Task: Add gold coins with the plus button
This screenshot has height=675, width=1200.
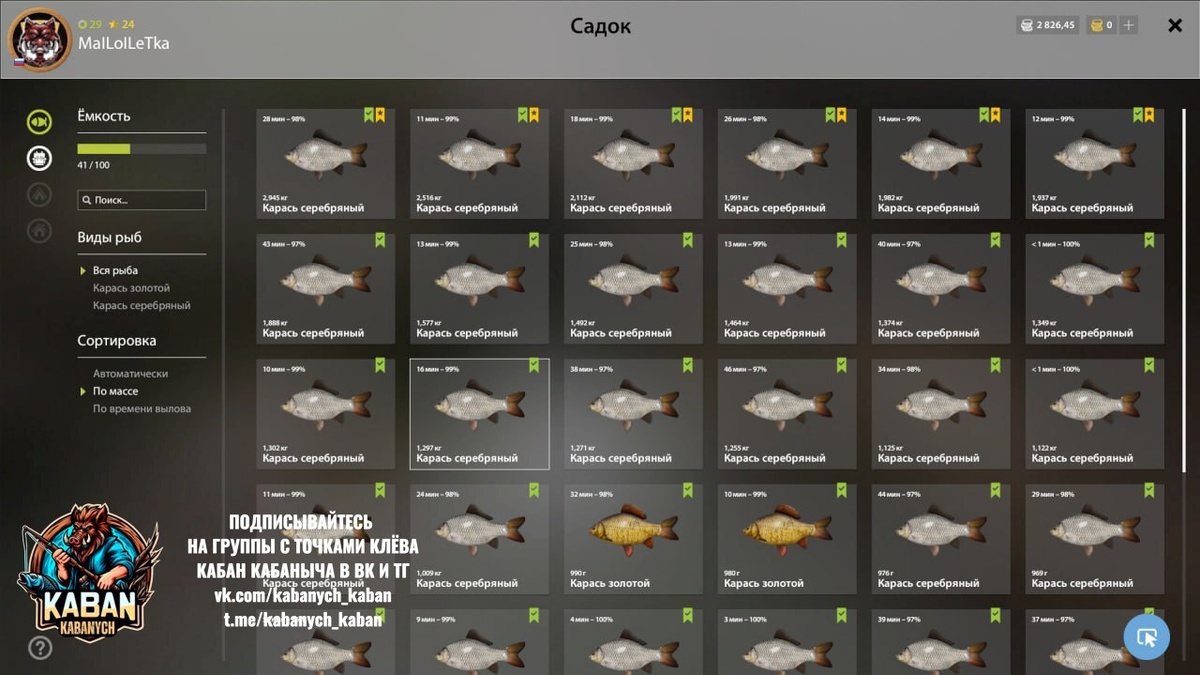Action: click(x=1128, y=25)
